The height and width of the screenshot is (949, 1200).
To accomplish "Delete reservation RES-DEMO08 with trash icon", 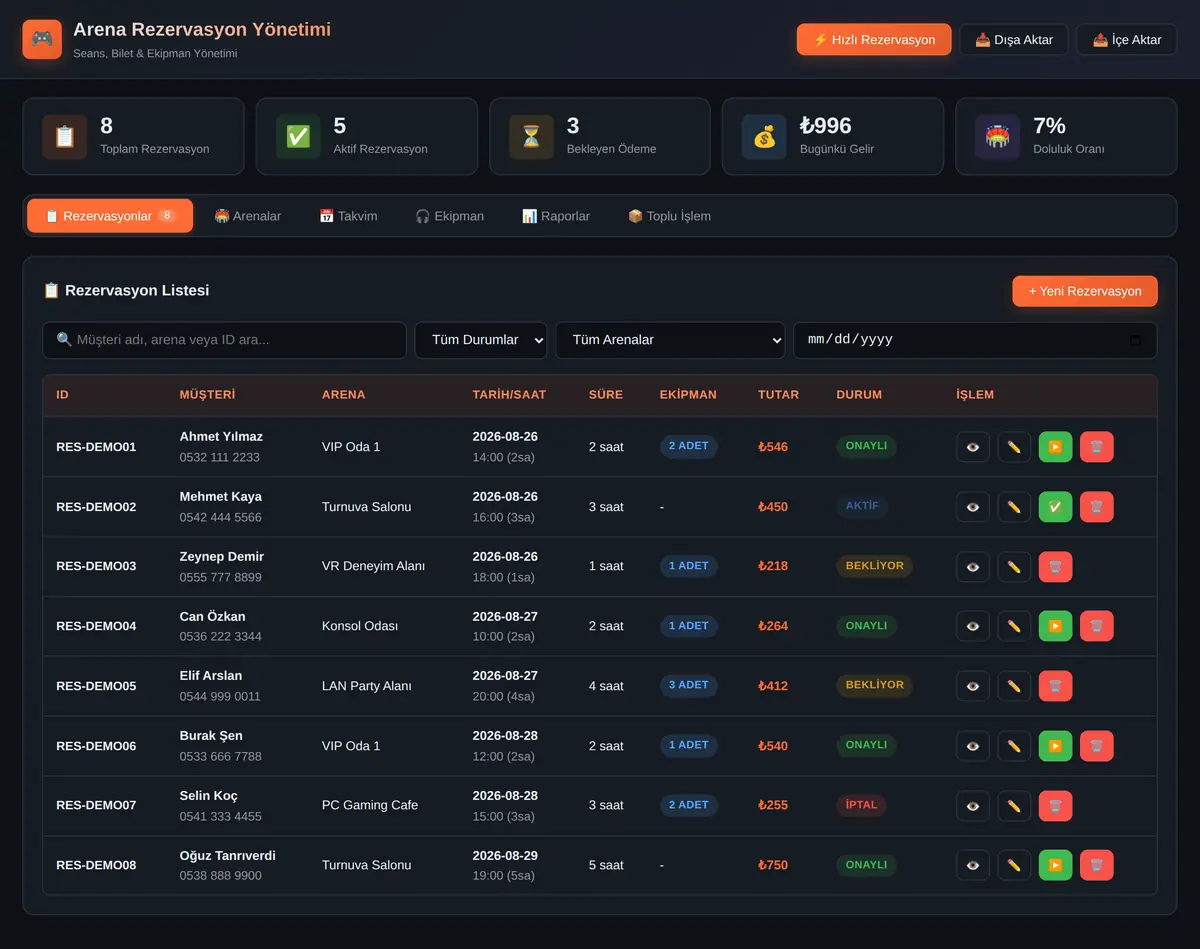I will point(1096,865).
